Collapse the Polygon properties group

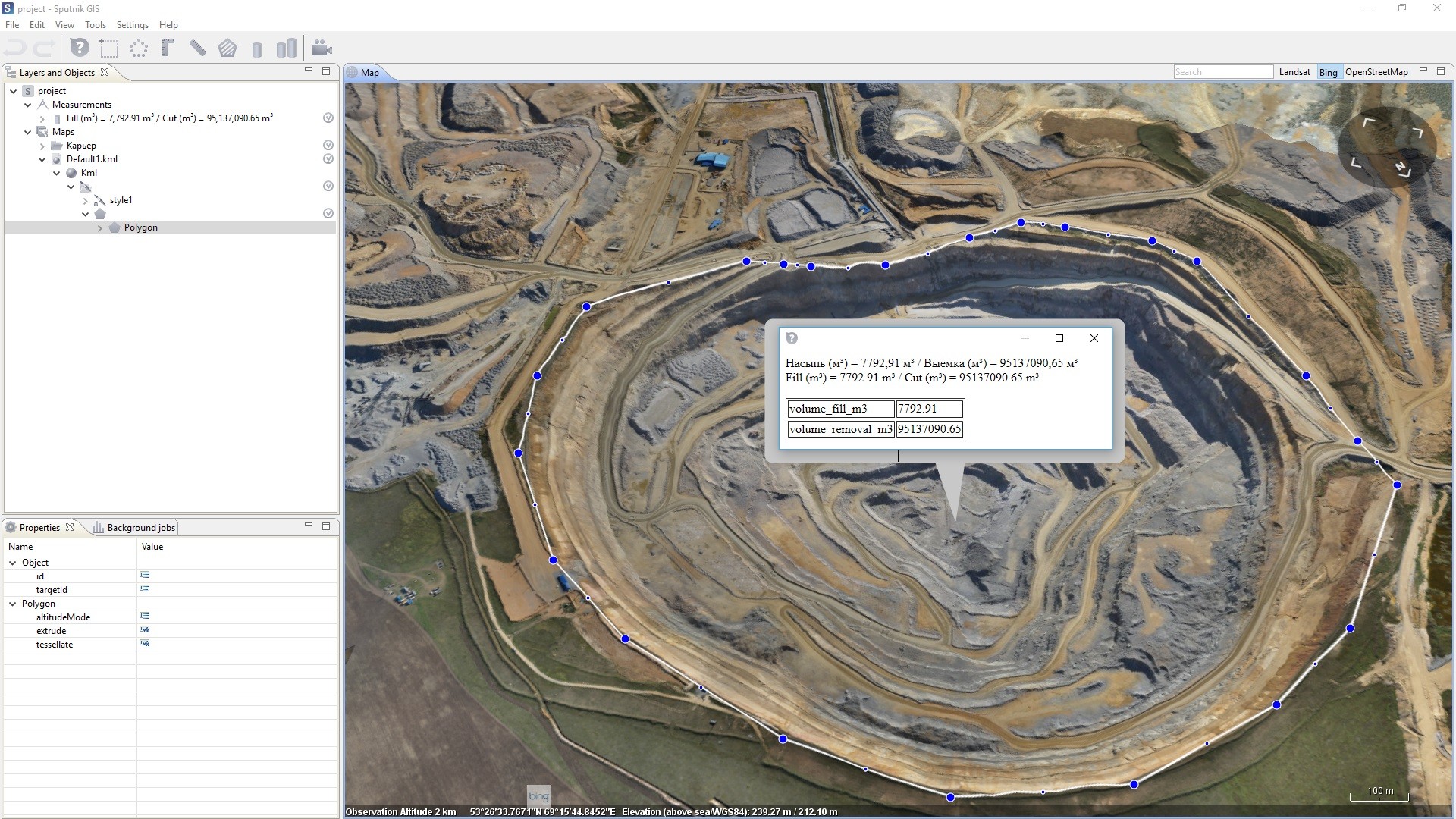click(x=13, y=604)
